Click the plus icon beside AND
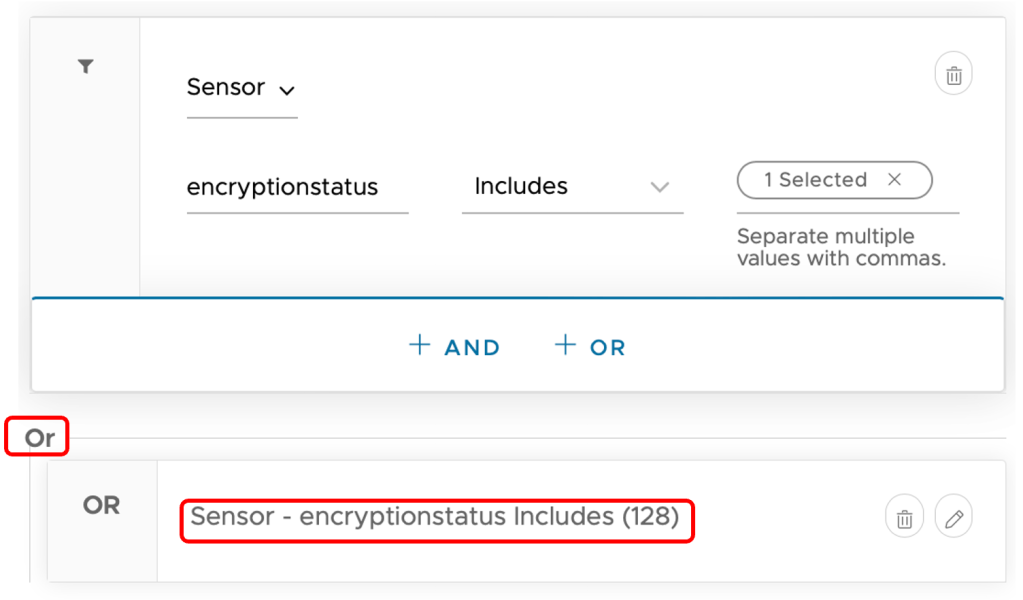The width and height of the screenshot is (1023, 600). pos(420,346)
